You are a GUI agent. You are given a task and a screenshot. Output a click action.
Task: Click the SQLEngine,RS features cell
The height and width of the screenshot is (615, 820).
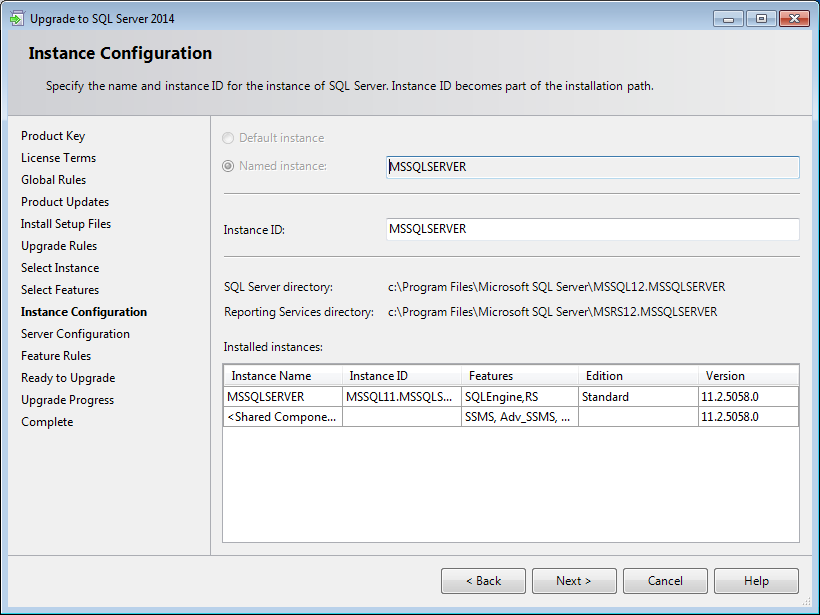520,396
